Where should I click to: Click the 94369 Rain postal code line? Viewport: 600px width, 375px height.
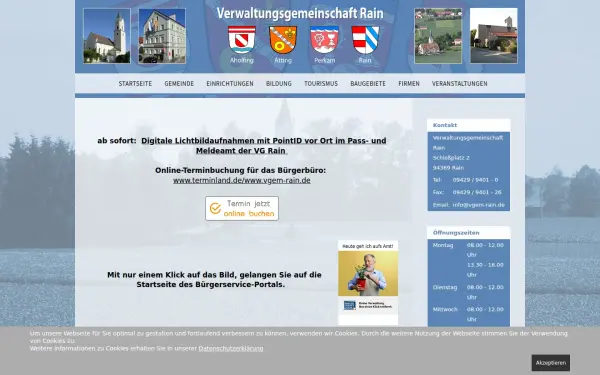coord(448,168)
